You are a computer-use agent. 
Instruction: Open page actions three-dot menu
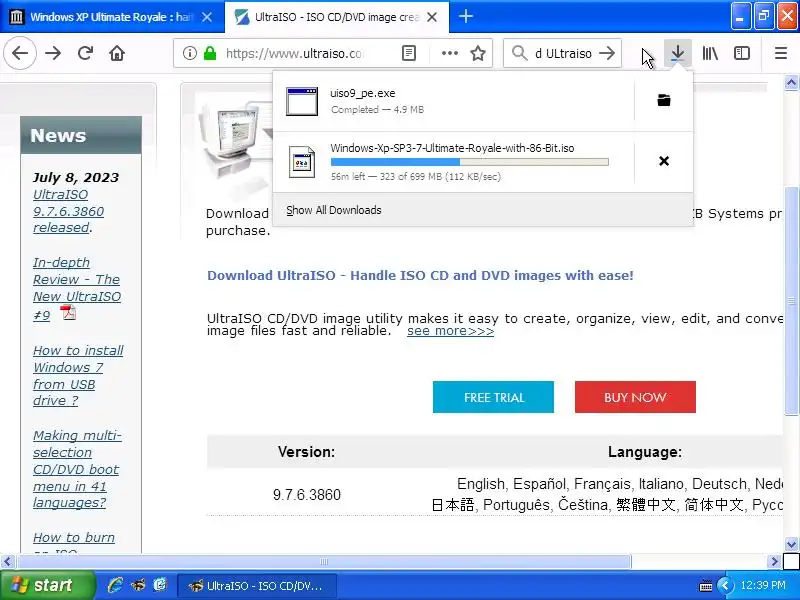click(x=449, y=53)
